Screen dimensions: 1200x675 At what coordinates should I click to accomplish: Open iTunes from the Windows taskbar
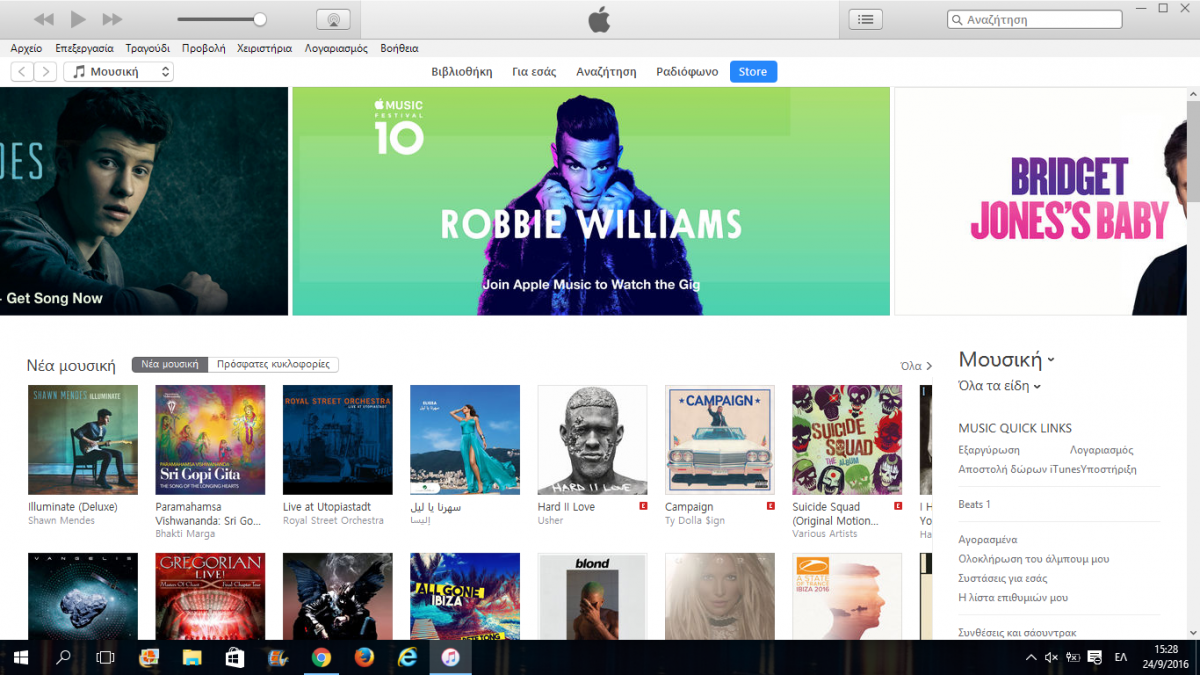tap(450, 657)
